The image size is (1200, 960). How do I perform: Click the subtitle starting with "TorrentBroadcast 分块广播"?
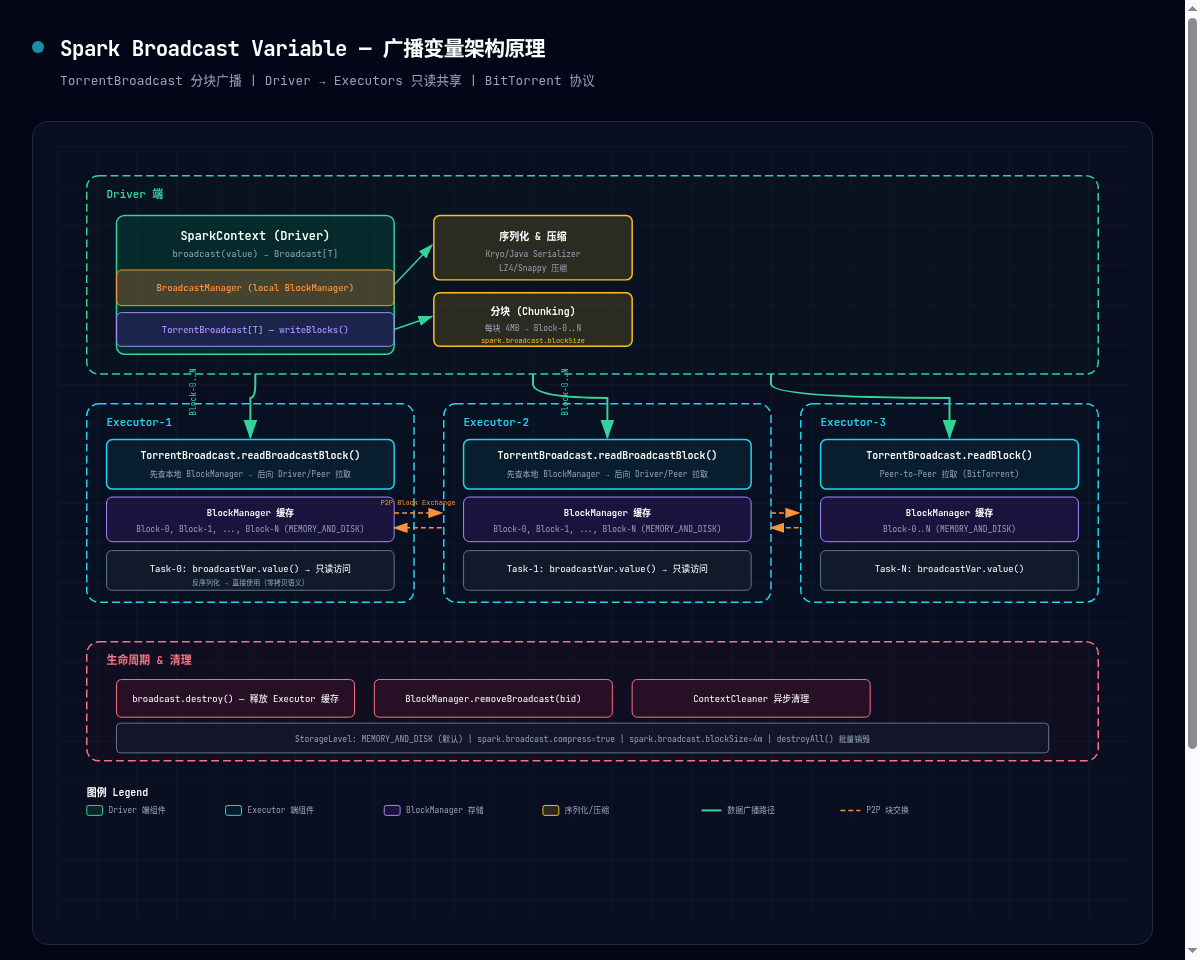tap(327, 81)
